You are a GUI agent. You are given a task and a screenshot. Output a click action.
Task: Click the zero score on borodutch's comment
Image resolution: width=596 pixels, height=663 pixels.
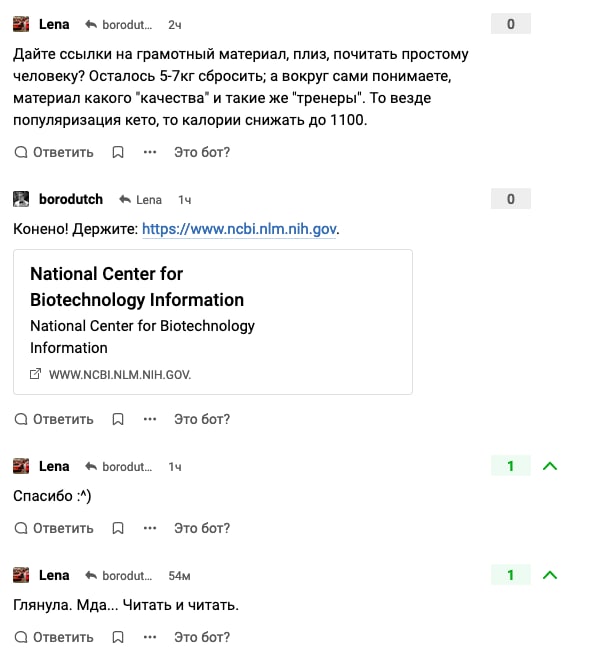coord(511,199)
